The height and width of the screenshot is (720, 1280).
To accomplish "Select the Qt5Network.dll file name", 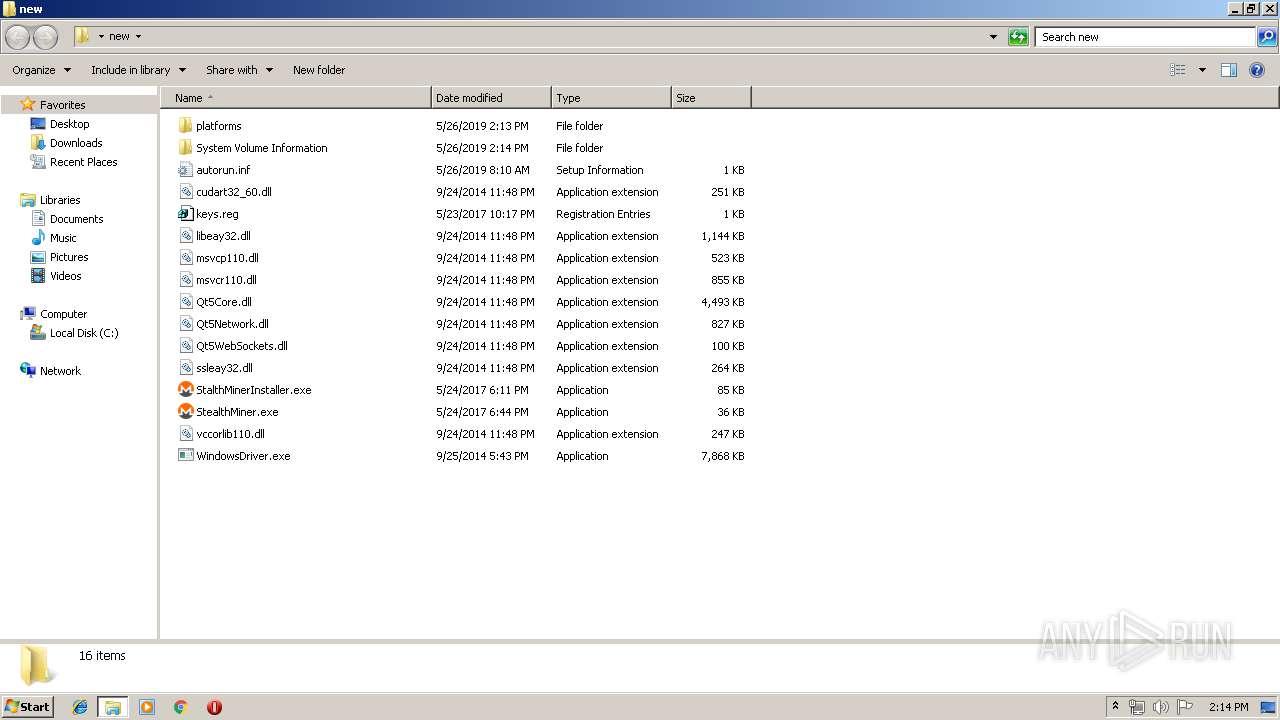I will click(232, 324).
